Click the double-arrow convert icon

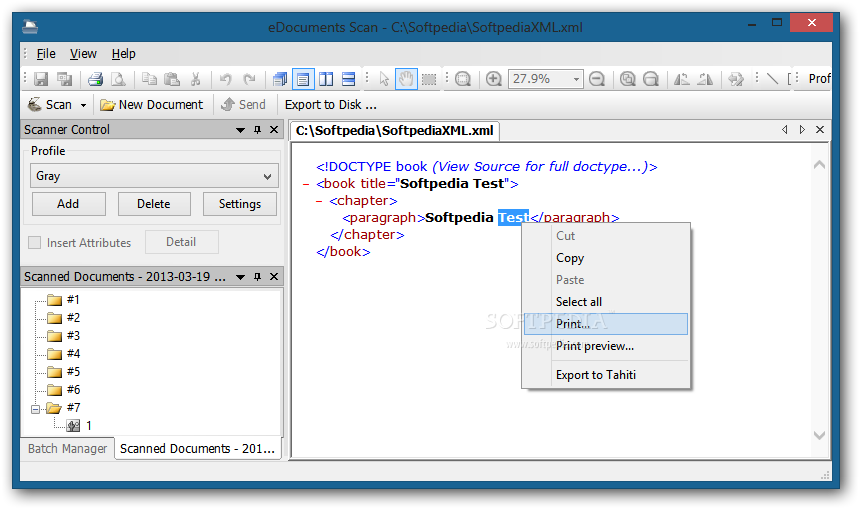tap(735, 79)
